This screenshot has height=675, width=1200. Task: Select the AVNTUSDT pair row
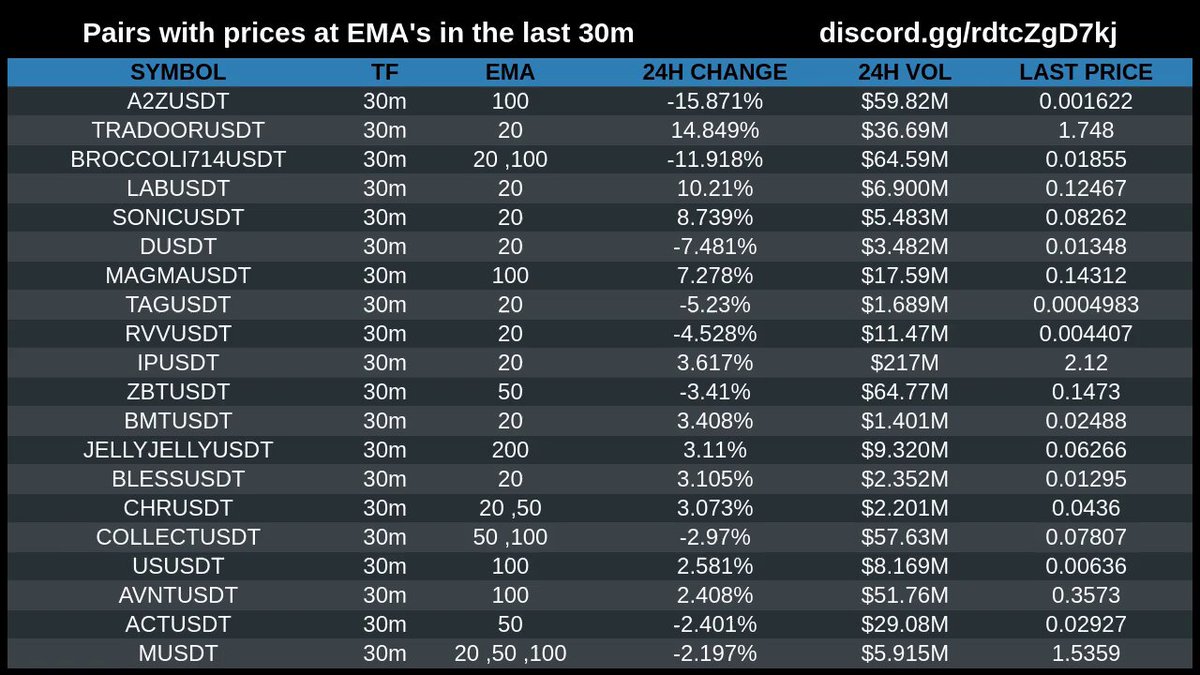[x=178, y=595]
